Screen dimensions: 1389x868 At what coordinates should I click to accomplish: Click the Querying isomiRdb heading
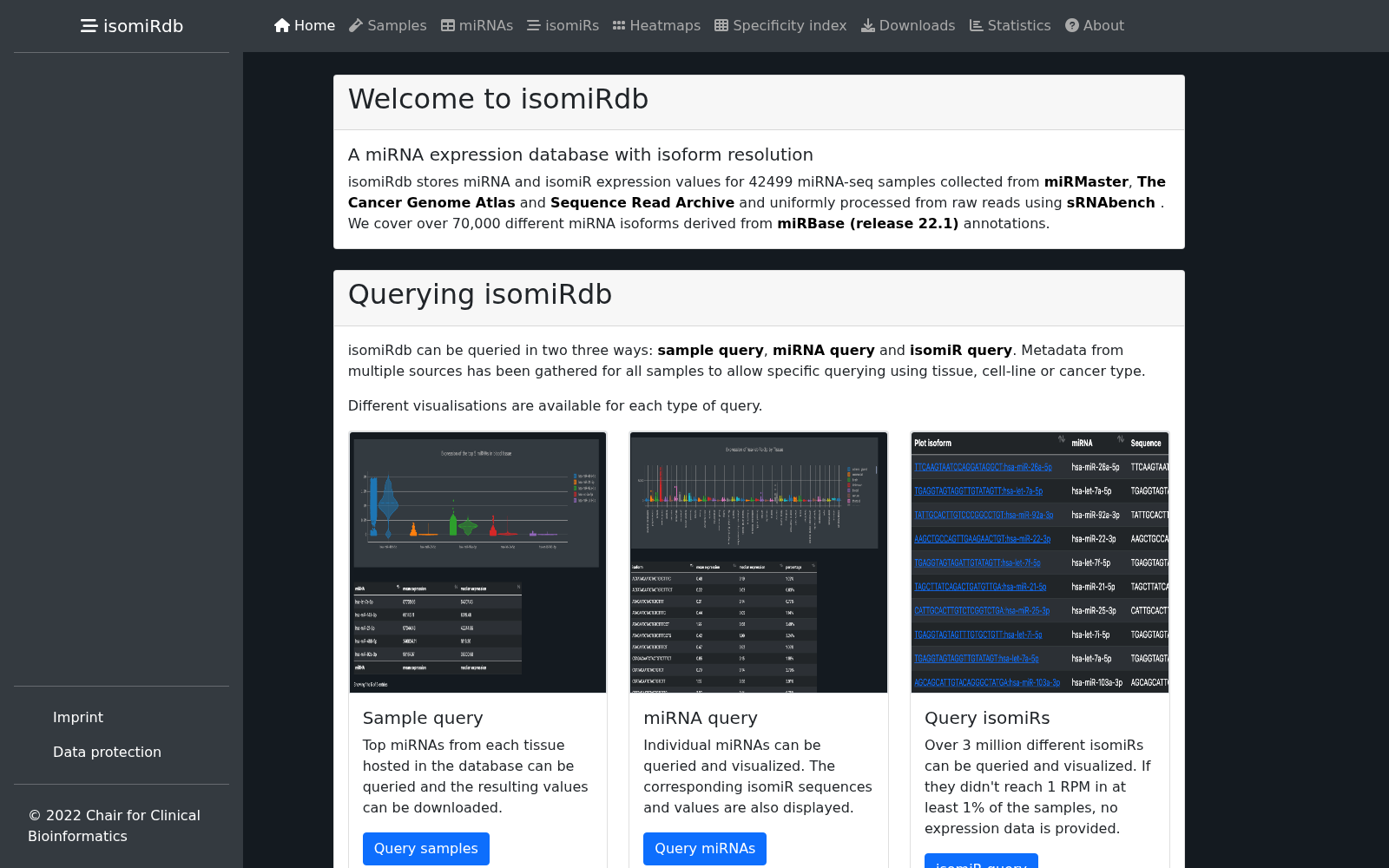click(x=480, y=294)
